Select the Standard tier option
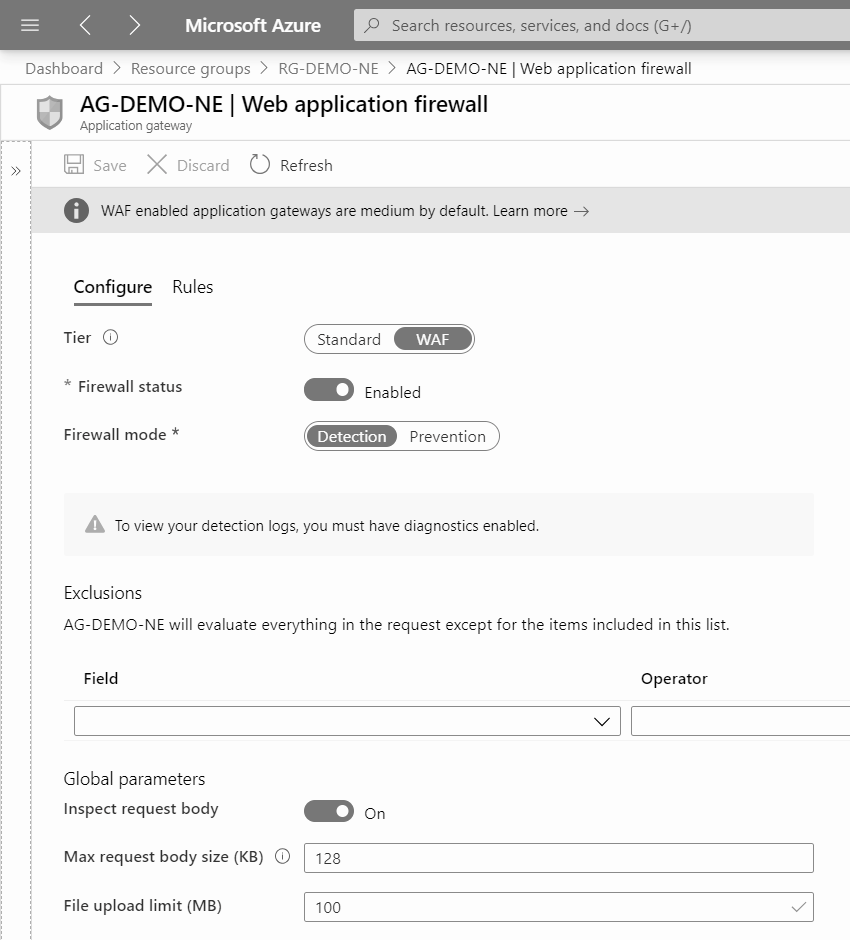This screenshot has width=850, height=940. click(348, 340)
